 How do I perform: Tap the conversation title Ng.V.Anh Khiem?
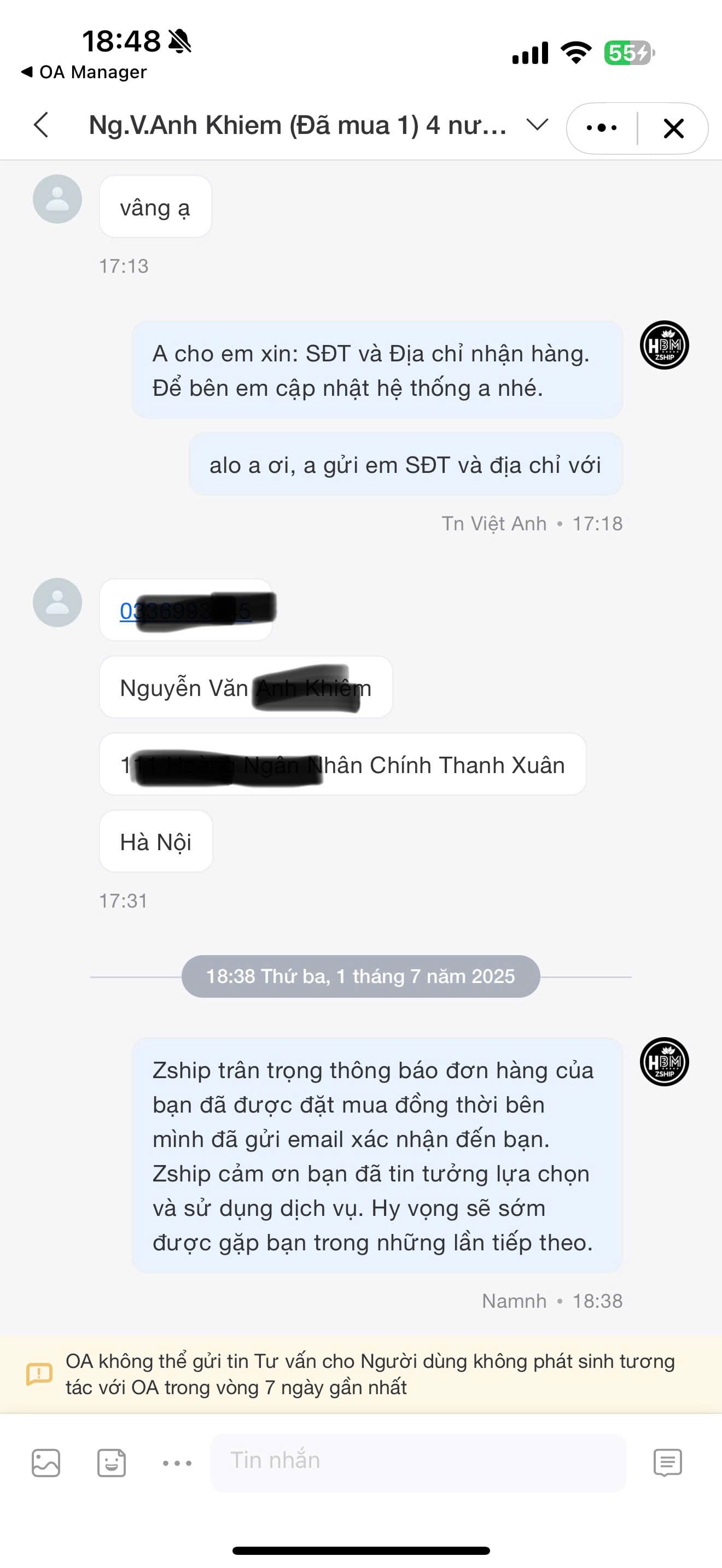(297, 125)
